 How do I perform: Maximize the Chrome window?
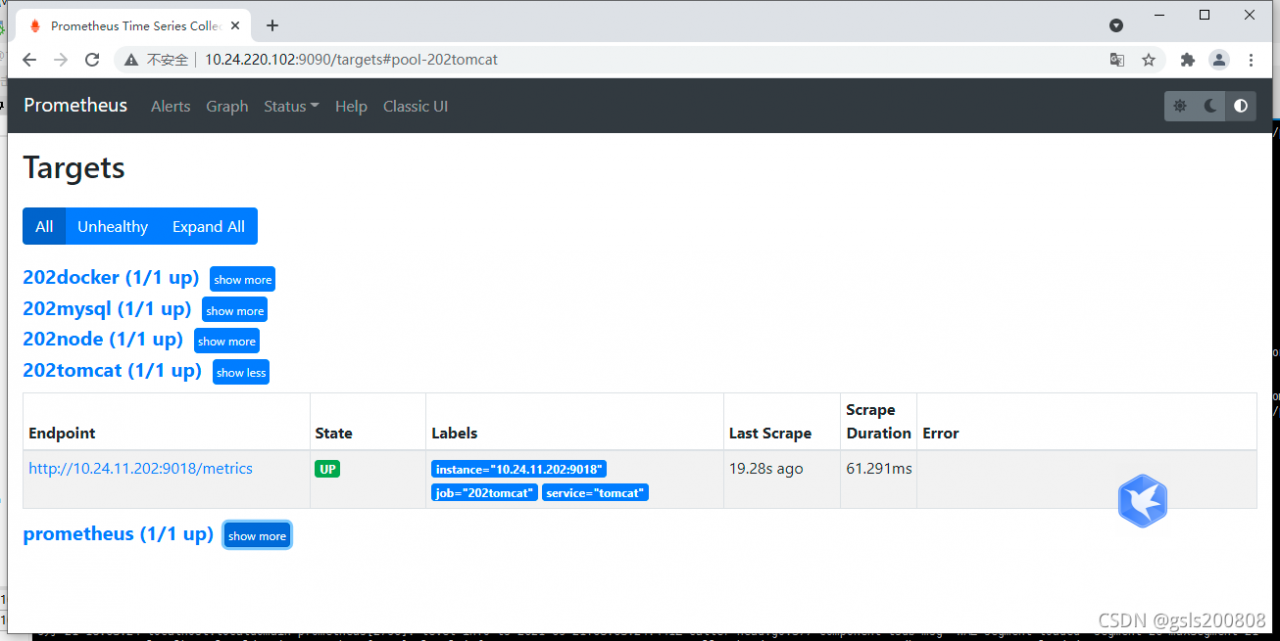pos(1205,15)
